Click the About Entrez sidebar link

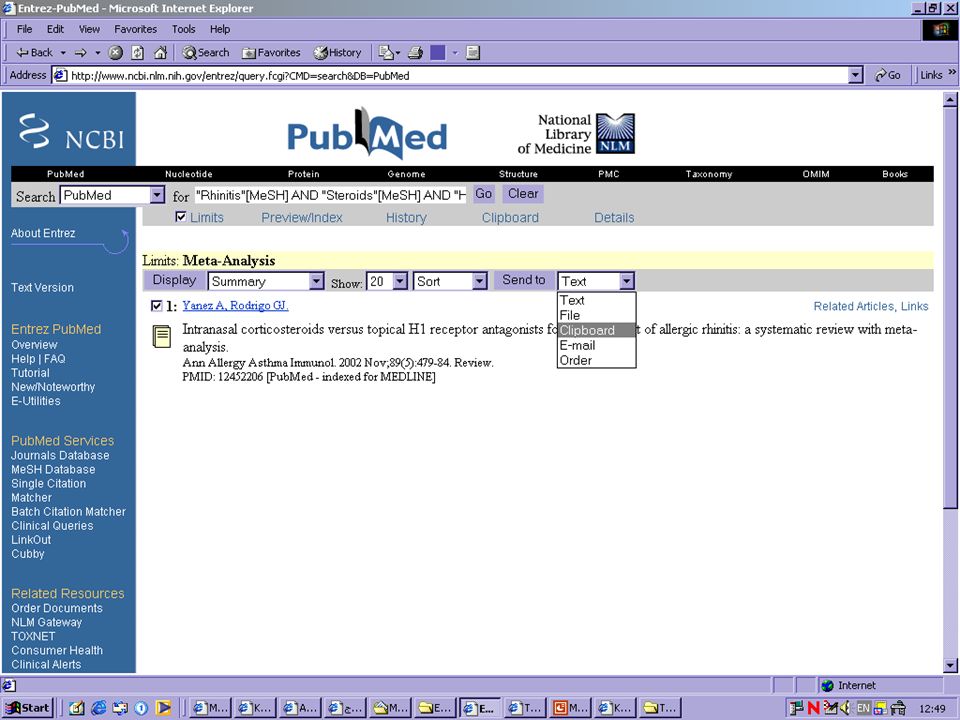click(x=43, y=233)
